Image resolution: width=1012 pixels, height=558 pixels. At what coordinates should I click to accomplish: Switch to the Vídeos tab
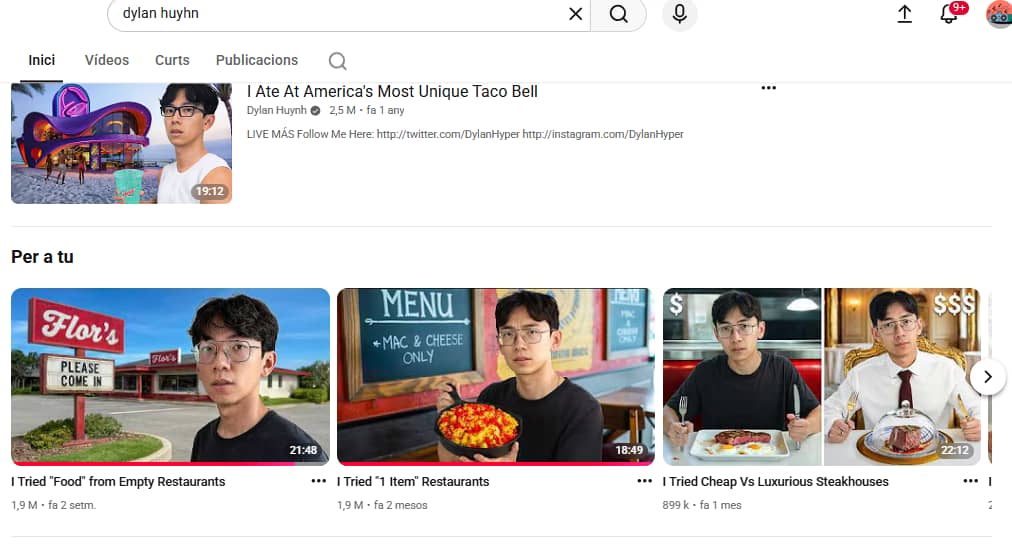[107, 60]
